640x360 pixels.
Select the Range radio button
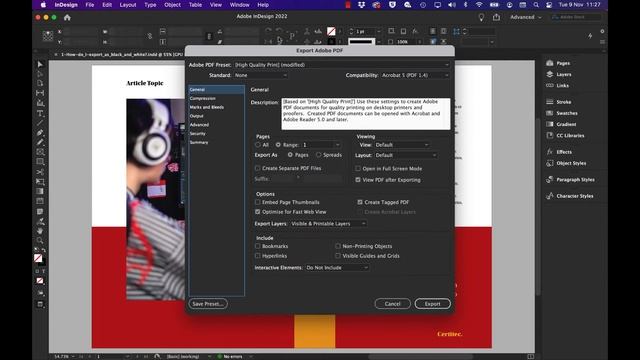(278, 145)
